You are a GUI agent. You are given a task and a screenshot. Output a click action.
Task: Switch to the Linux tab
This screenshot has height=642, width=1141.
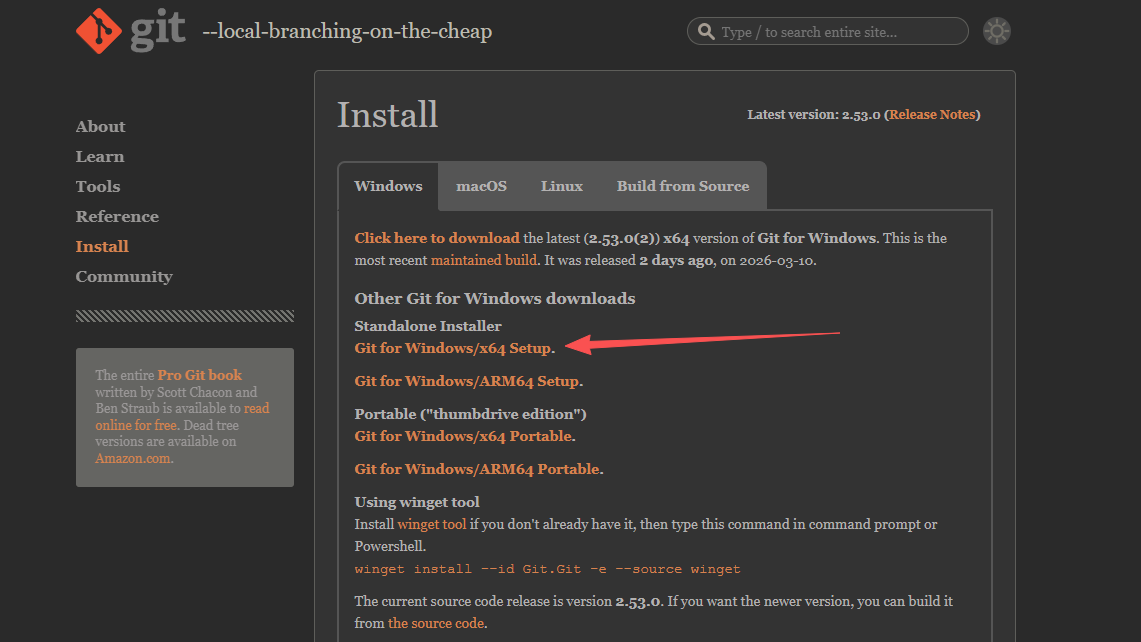click(561, 186)
